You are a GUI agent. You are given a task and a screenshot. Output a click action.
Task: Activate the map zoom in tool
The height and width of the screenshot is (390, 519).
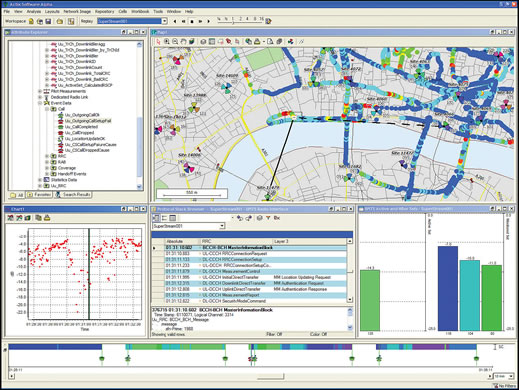[x=167, y=41]
